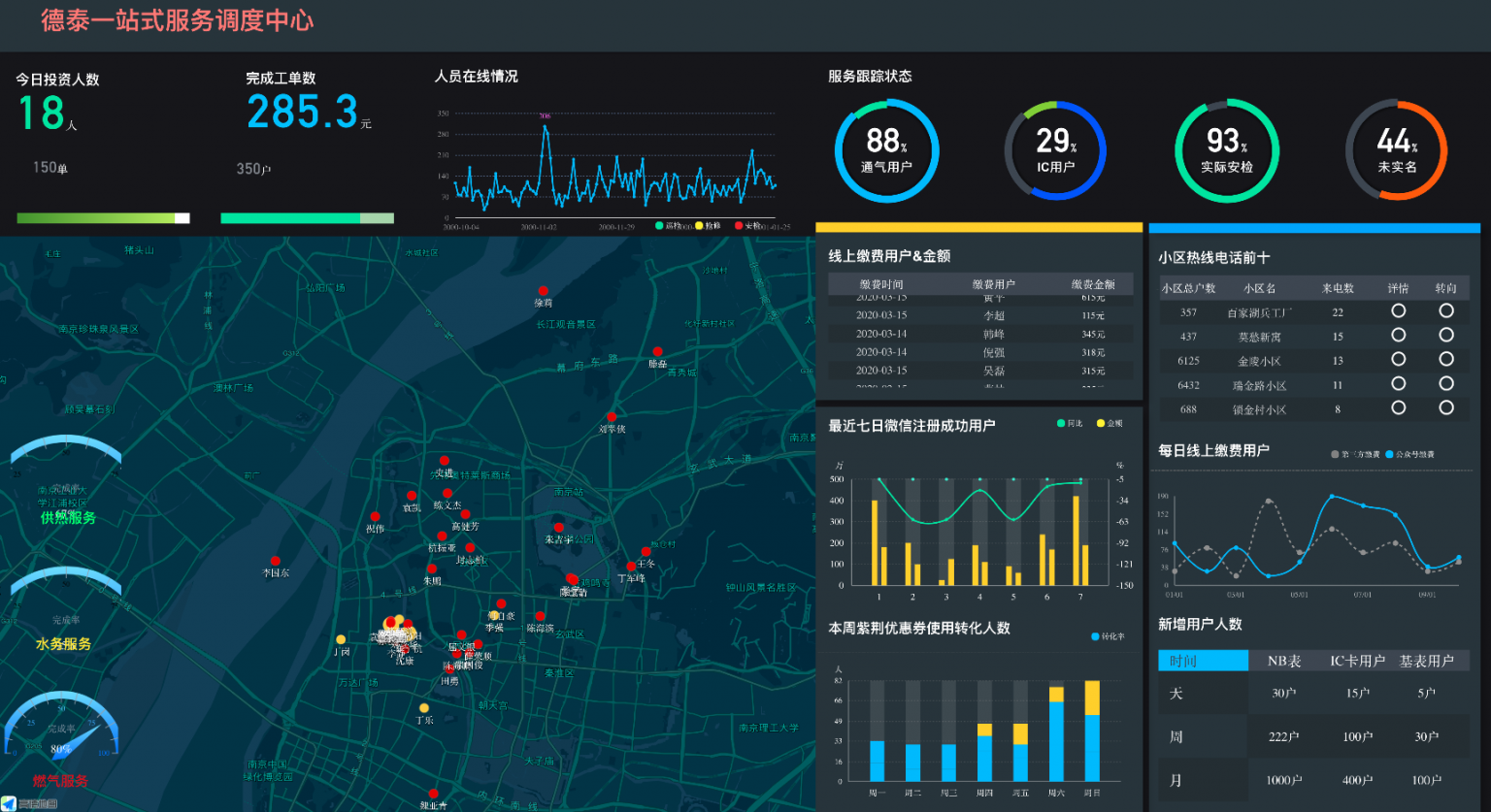Click the red marker labeled 陈海滨

[x=540, y=616]
